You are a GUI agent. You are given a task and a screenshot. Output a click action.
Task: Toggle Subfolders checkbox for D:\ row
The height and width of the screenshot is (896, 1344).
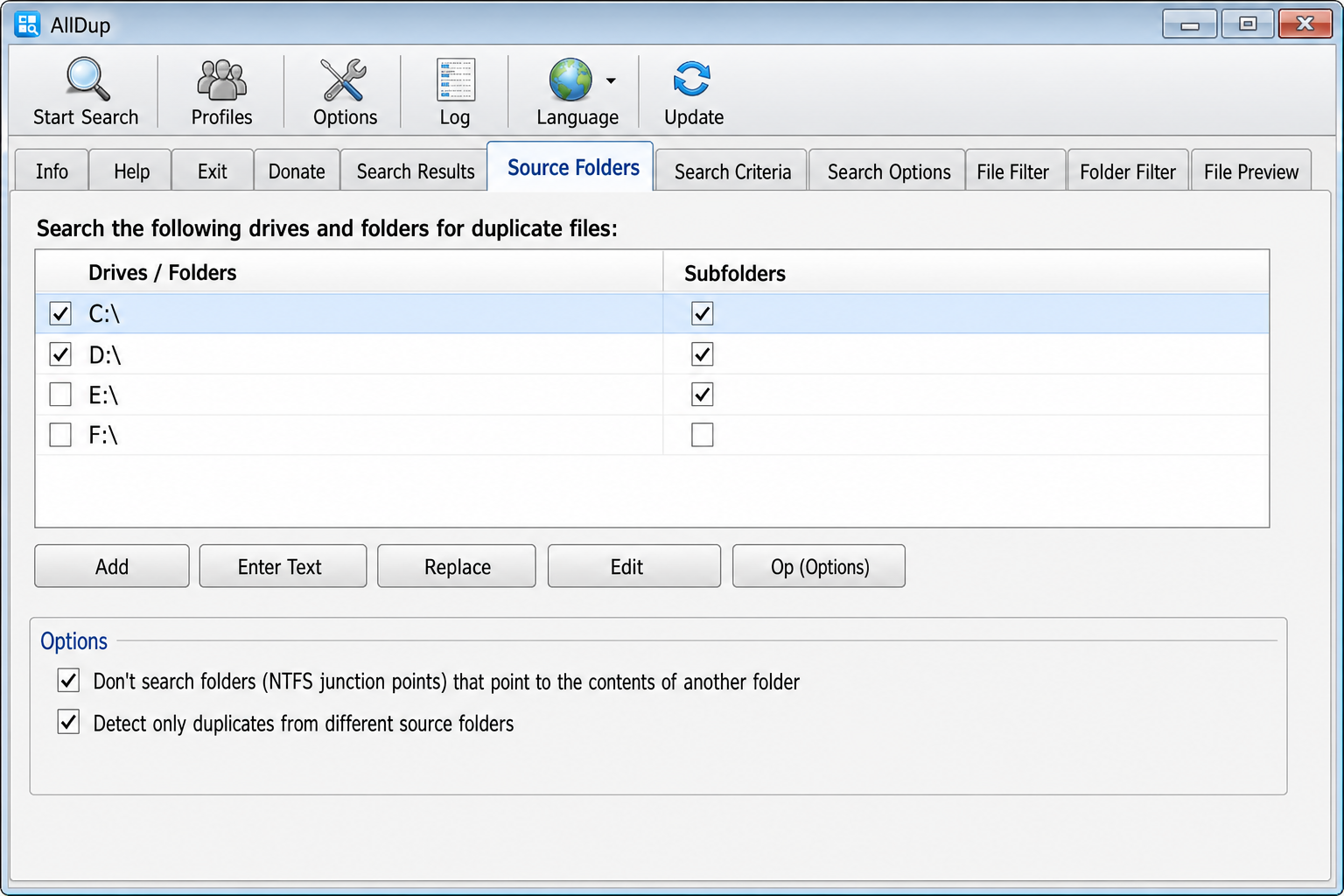tap(703, 354)
